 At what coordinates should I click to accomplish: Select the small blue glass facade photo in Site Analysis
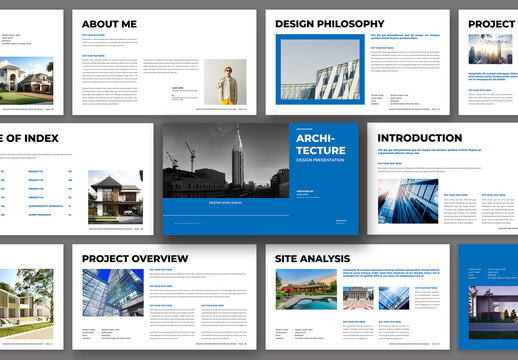tap(394, 298)
